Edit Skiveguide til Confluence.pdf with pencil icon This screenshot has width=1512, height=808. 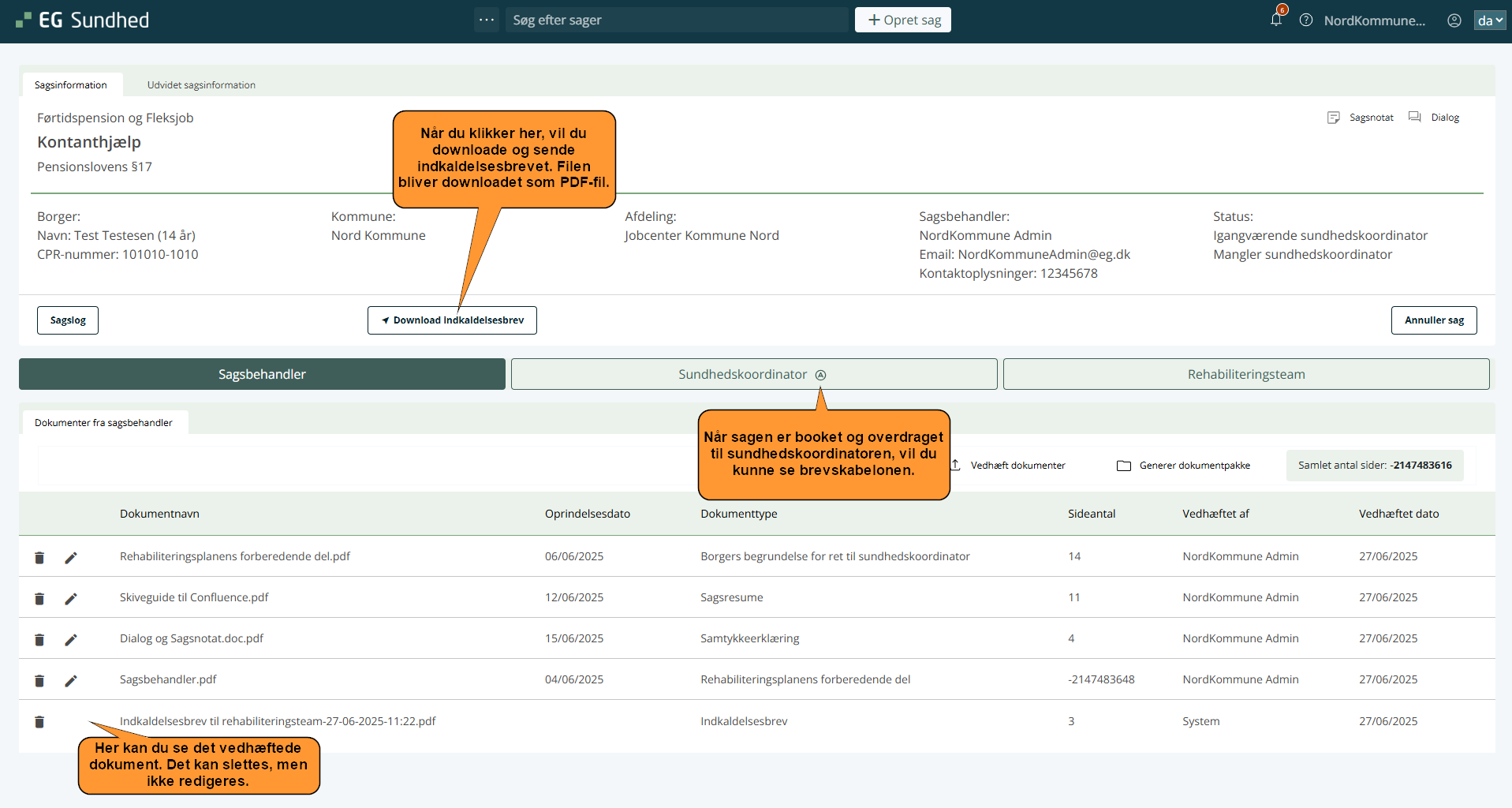[71, 599]
